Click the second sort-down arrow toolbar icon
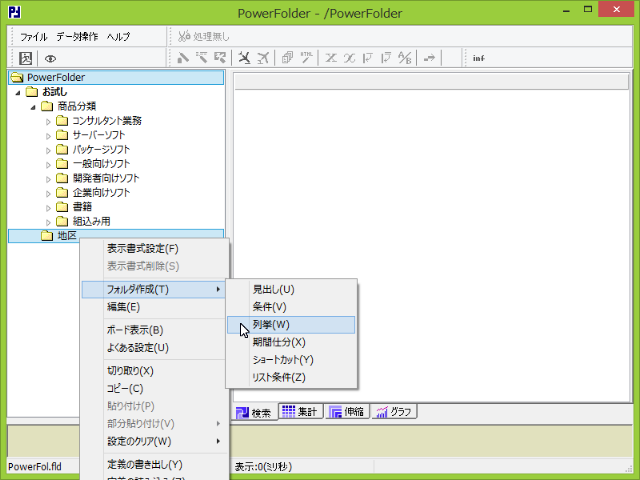 [x=386, y=58]
